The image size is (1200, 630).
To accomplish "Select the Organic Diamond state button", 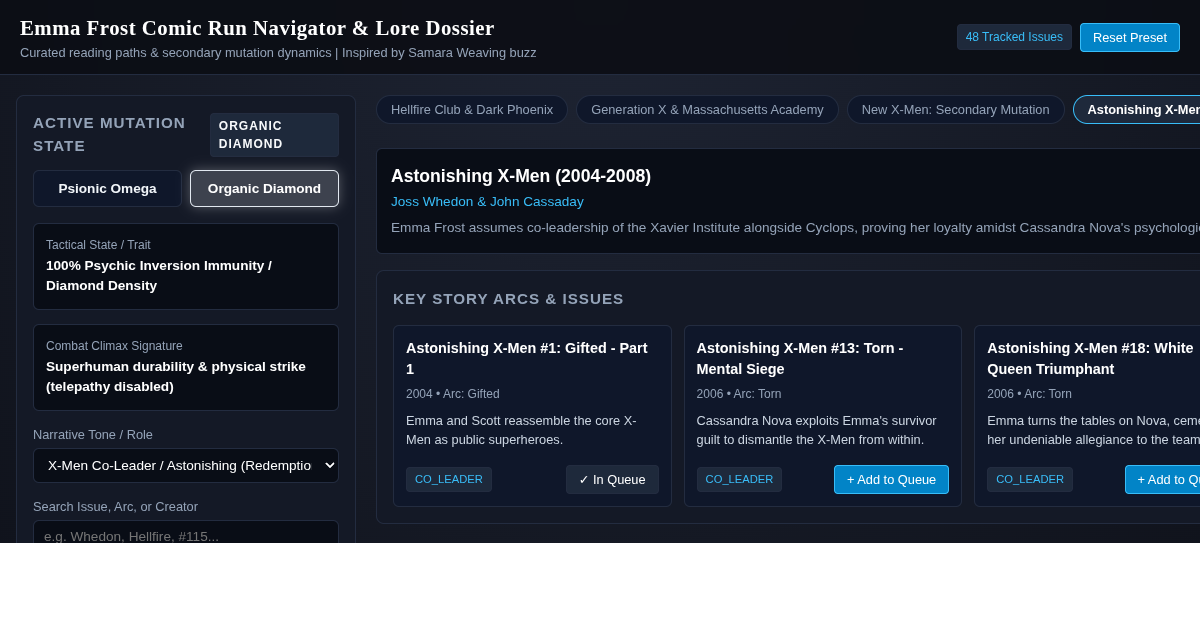I will point(264,188).
